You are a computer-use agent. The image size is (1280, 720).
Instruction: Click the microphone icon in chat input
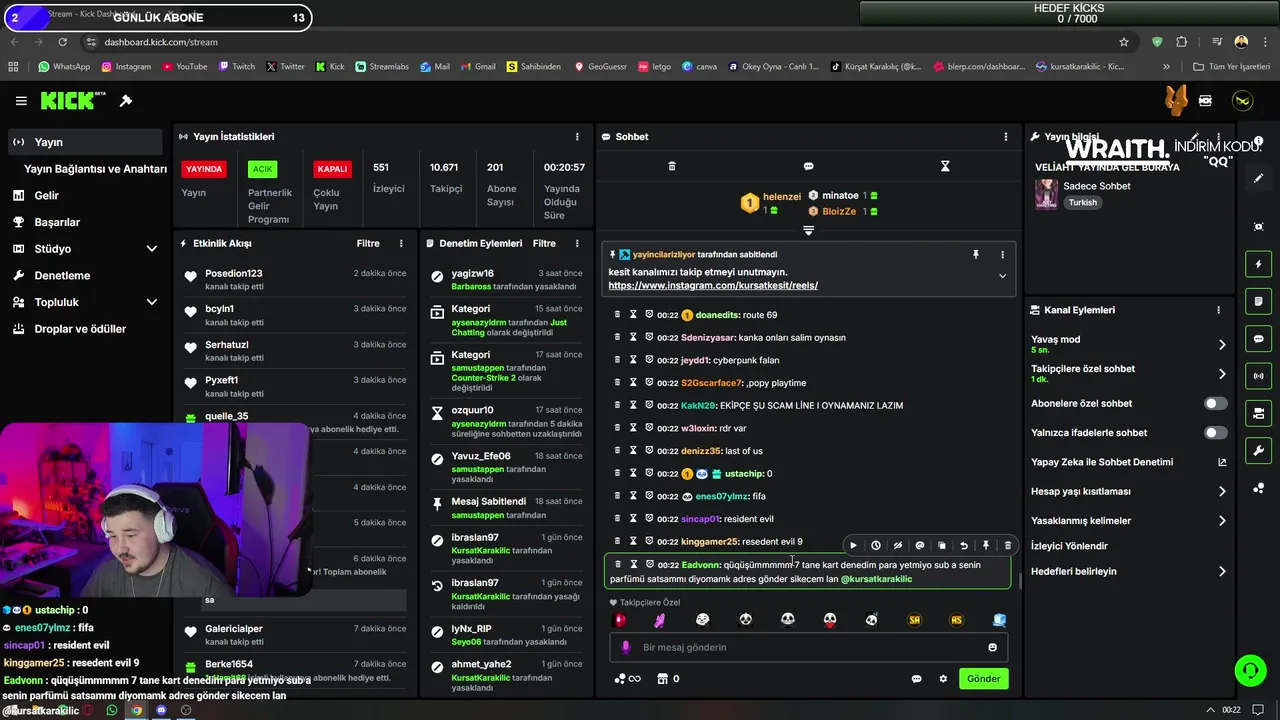[x=626, y=648]
